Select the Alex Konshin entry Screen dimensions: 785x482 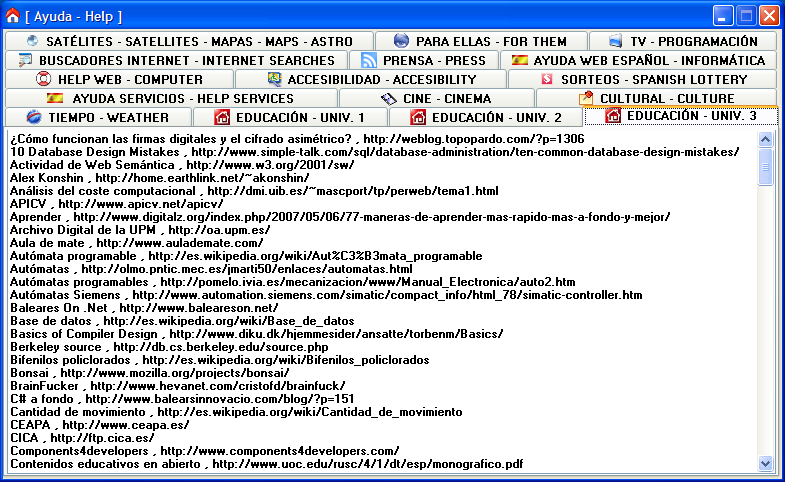160,178
